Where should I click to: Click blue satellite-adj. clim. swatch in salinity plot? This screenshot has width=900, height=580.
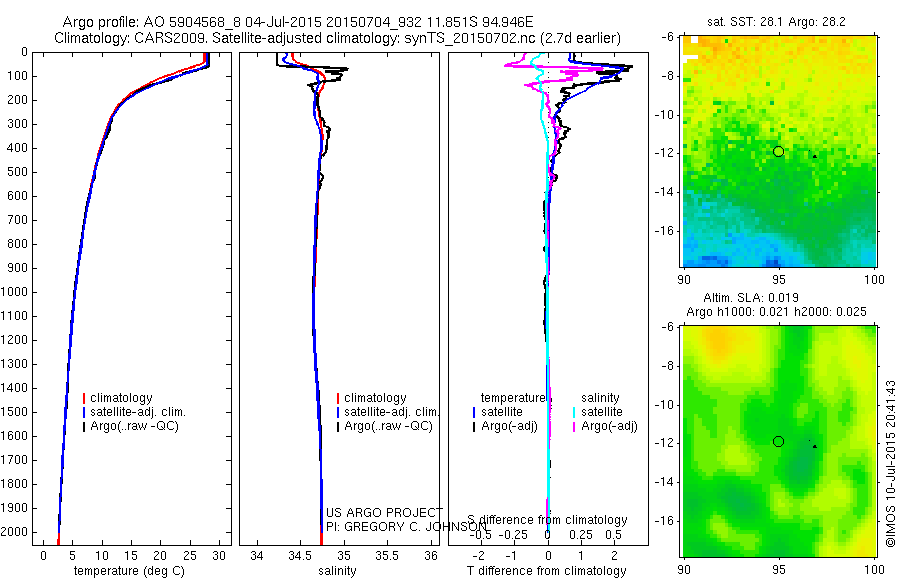point(338,412)
